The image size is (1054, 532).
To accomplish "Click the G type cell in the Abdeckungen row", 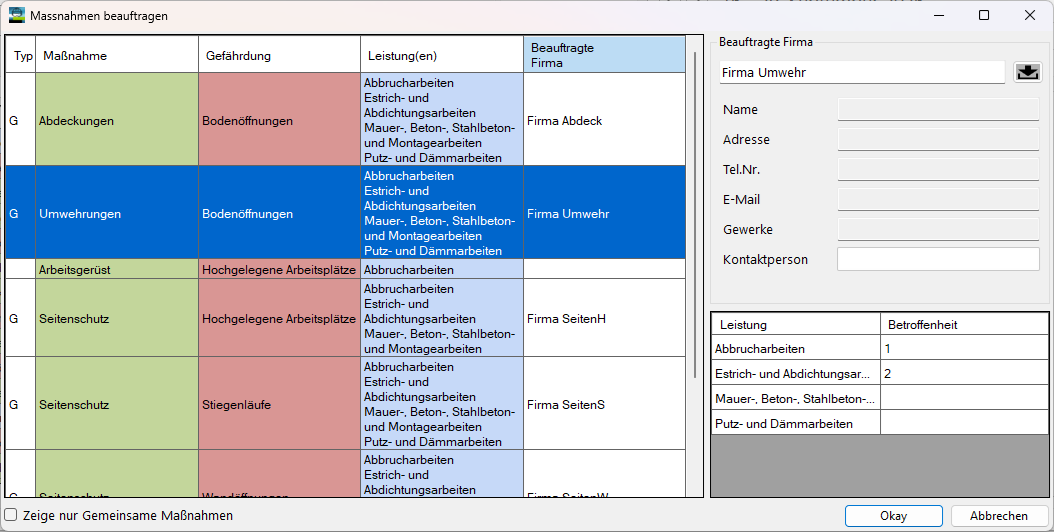I will (21, 120).
